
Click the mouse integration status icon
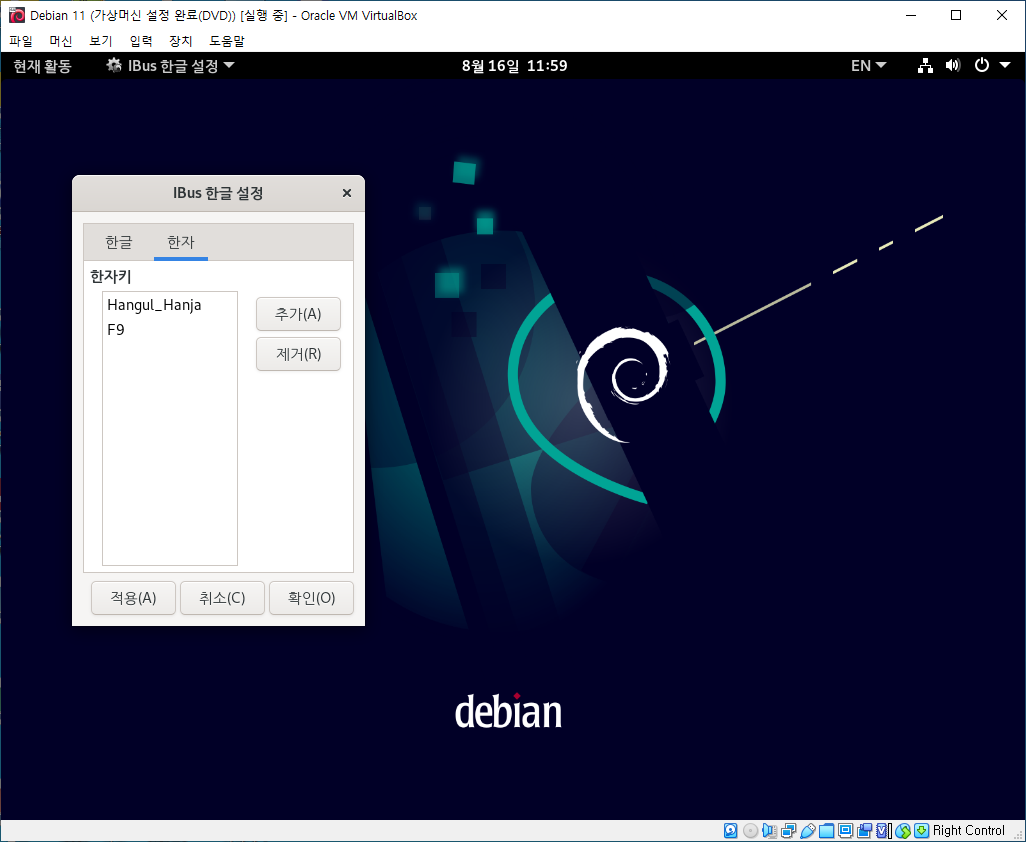point(903,830)
